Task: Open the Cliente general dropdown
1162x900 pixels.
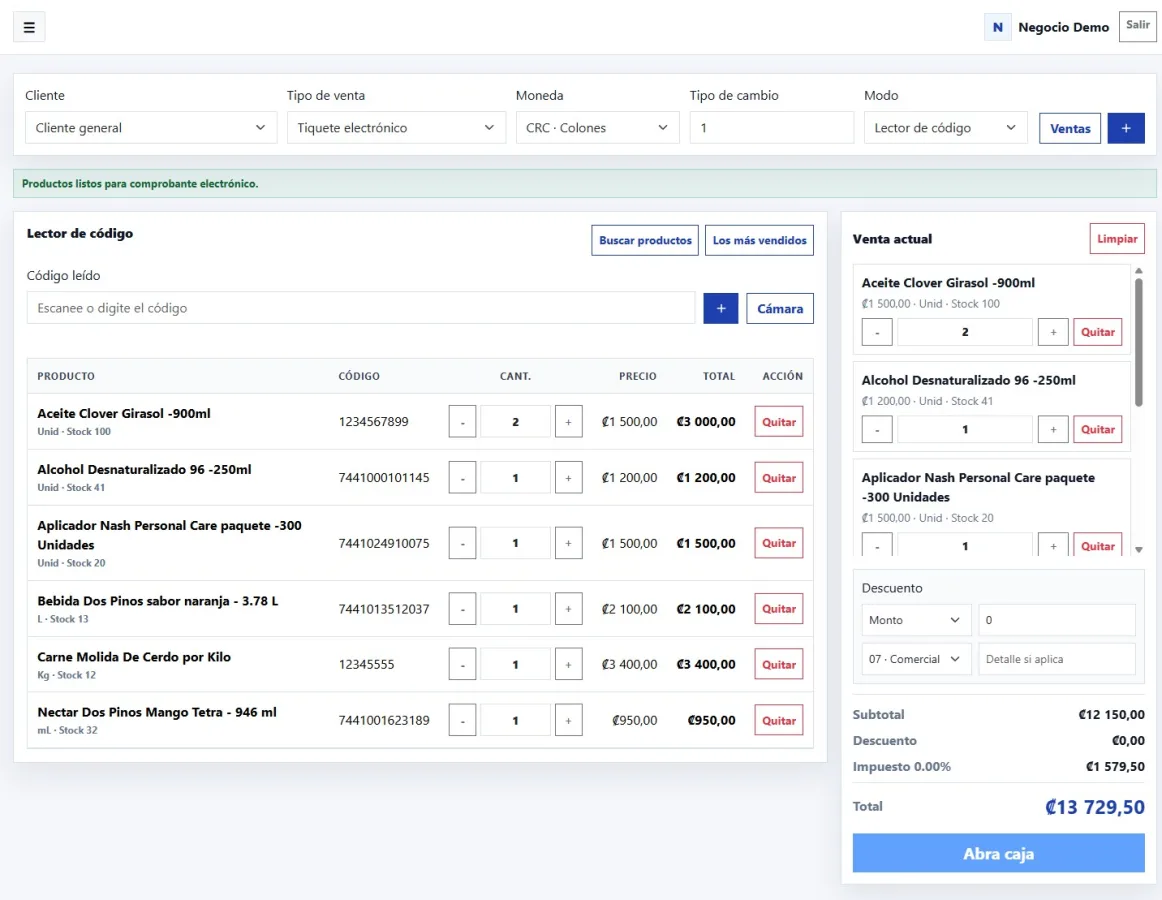Action: click(x=151, y=128)
